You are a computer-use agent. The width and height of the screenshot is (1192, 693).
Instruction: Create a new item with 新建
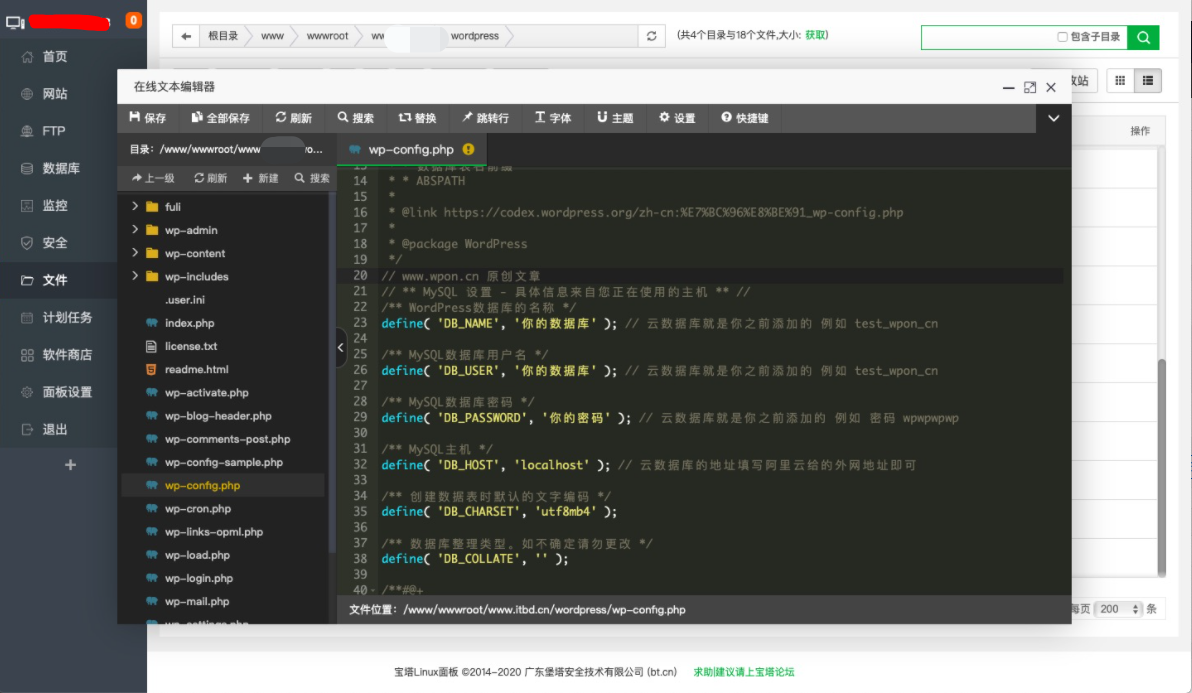[x=261, y=178]
